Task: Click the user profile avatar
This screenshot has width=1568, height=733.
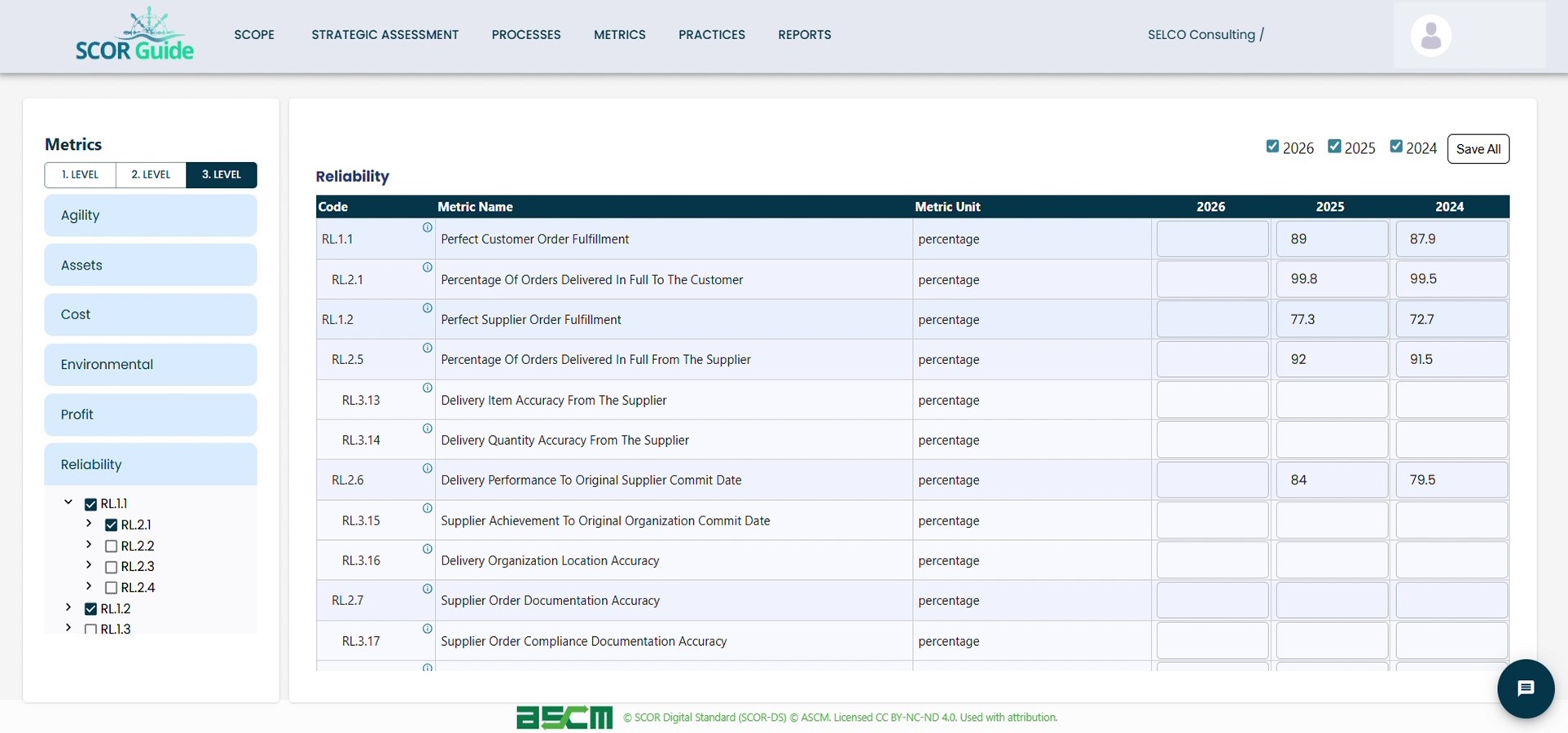Action: click(1430, 35)
